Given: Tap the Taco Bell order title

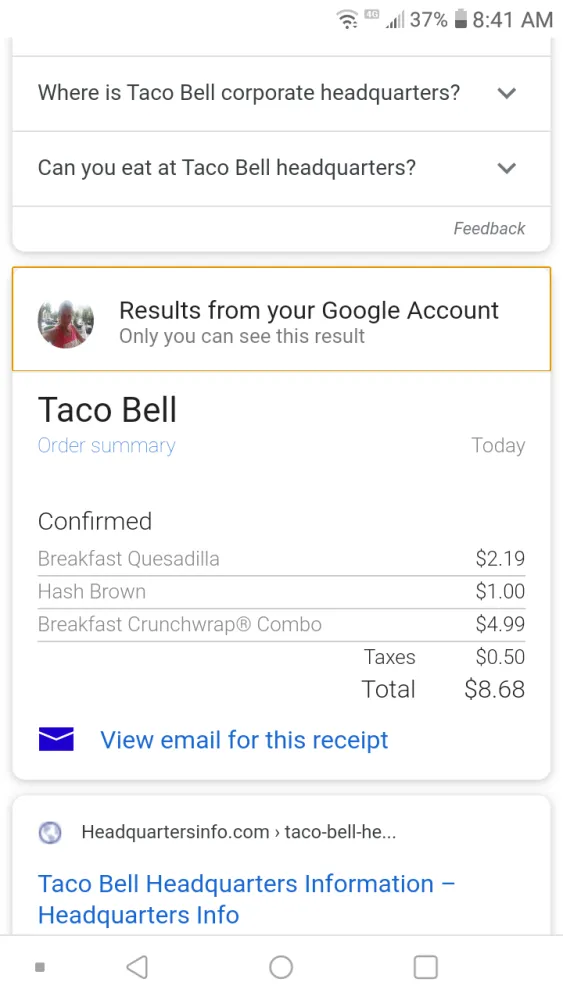Looking at the screenshot, I should click(107, 409).
